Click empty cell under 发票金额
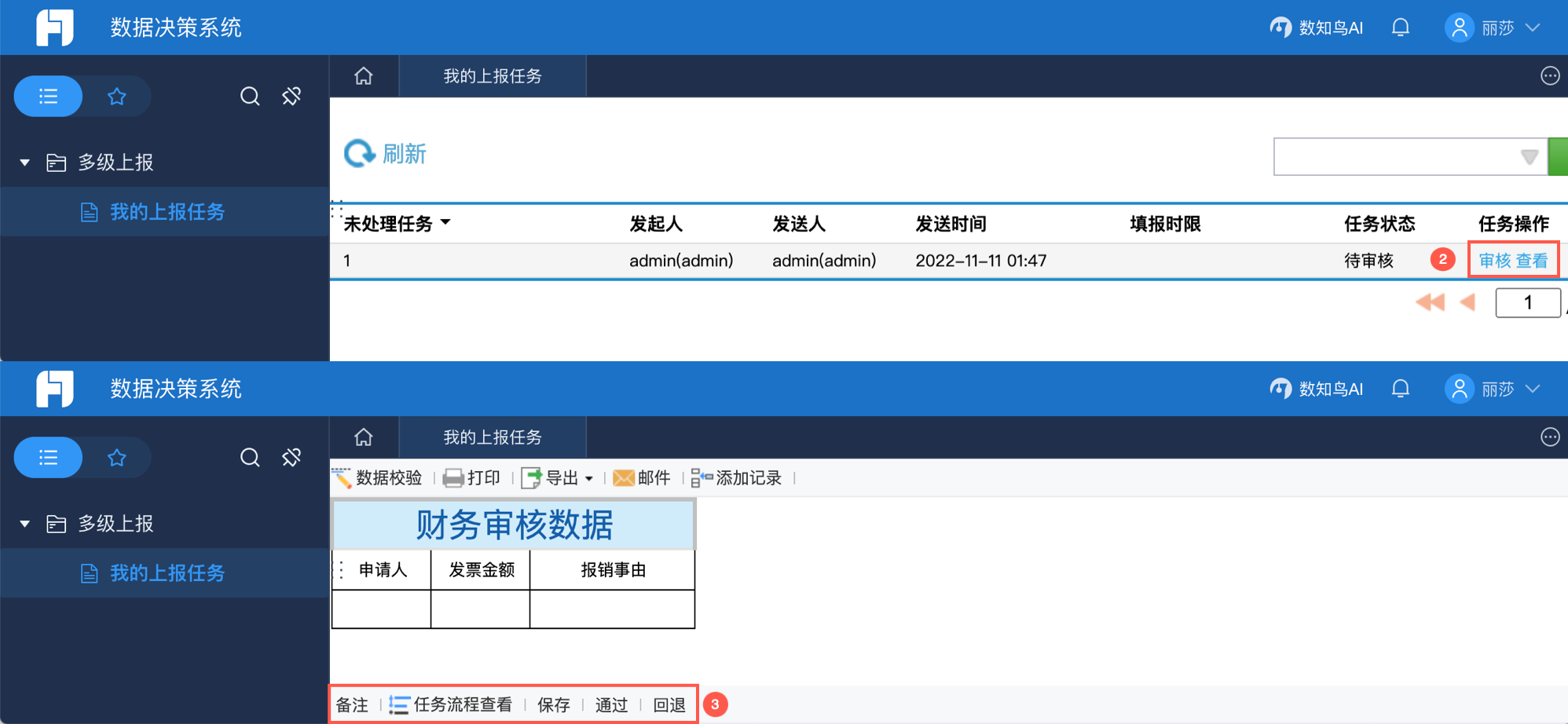The image size is (1568, 724). [481, 609]
